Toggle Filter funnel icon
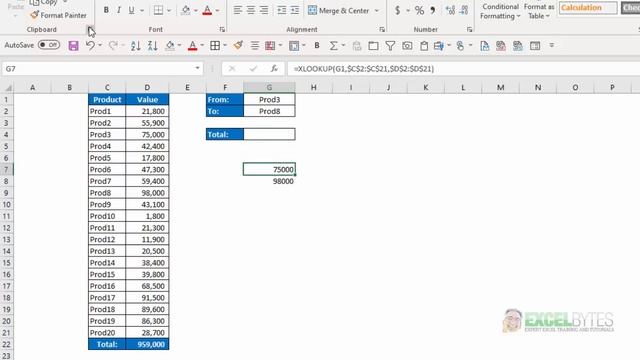 (x=390, y=46)
